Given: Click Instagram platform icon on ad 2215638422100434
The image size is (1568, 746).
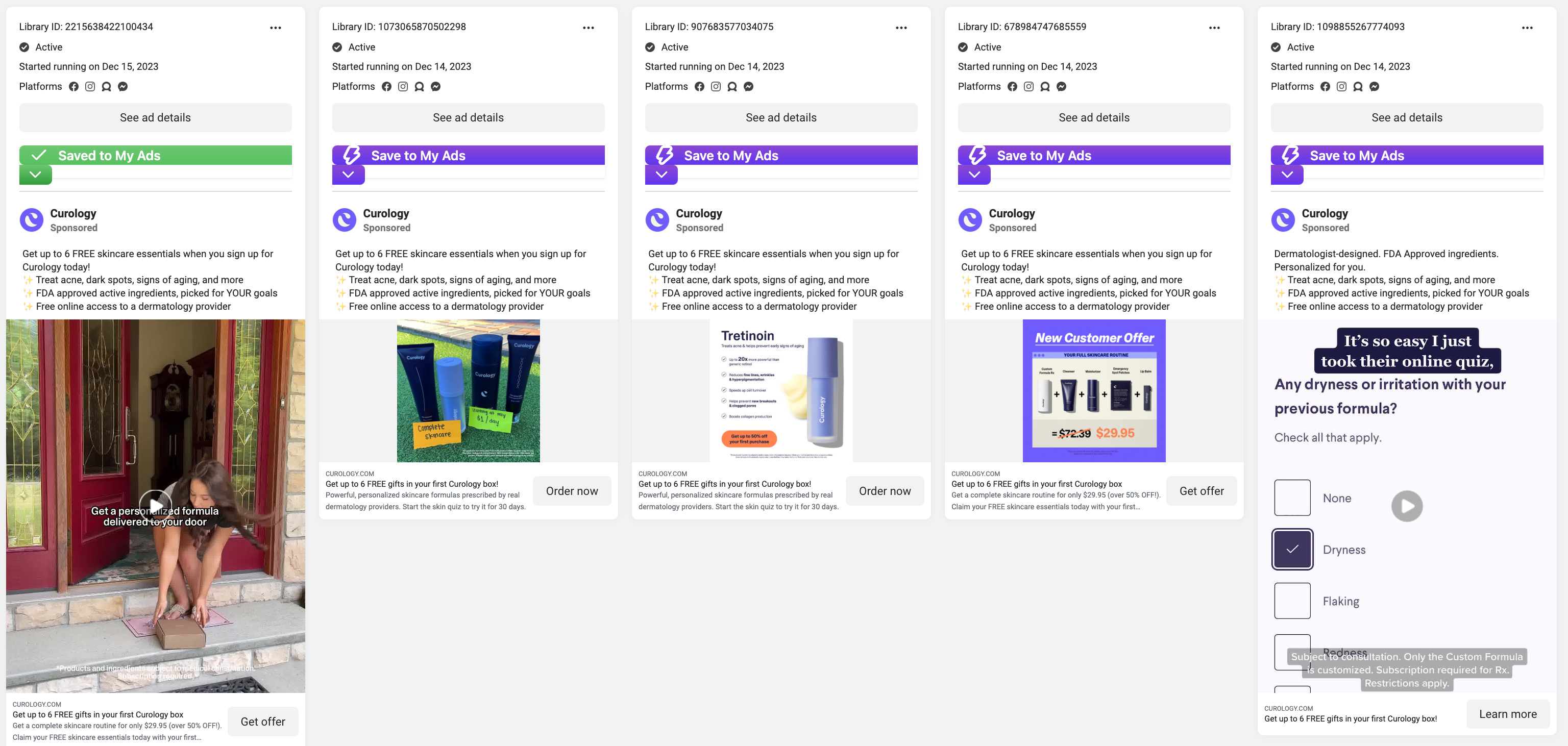Looking at the screenshot, I should (x=90, y=86).
